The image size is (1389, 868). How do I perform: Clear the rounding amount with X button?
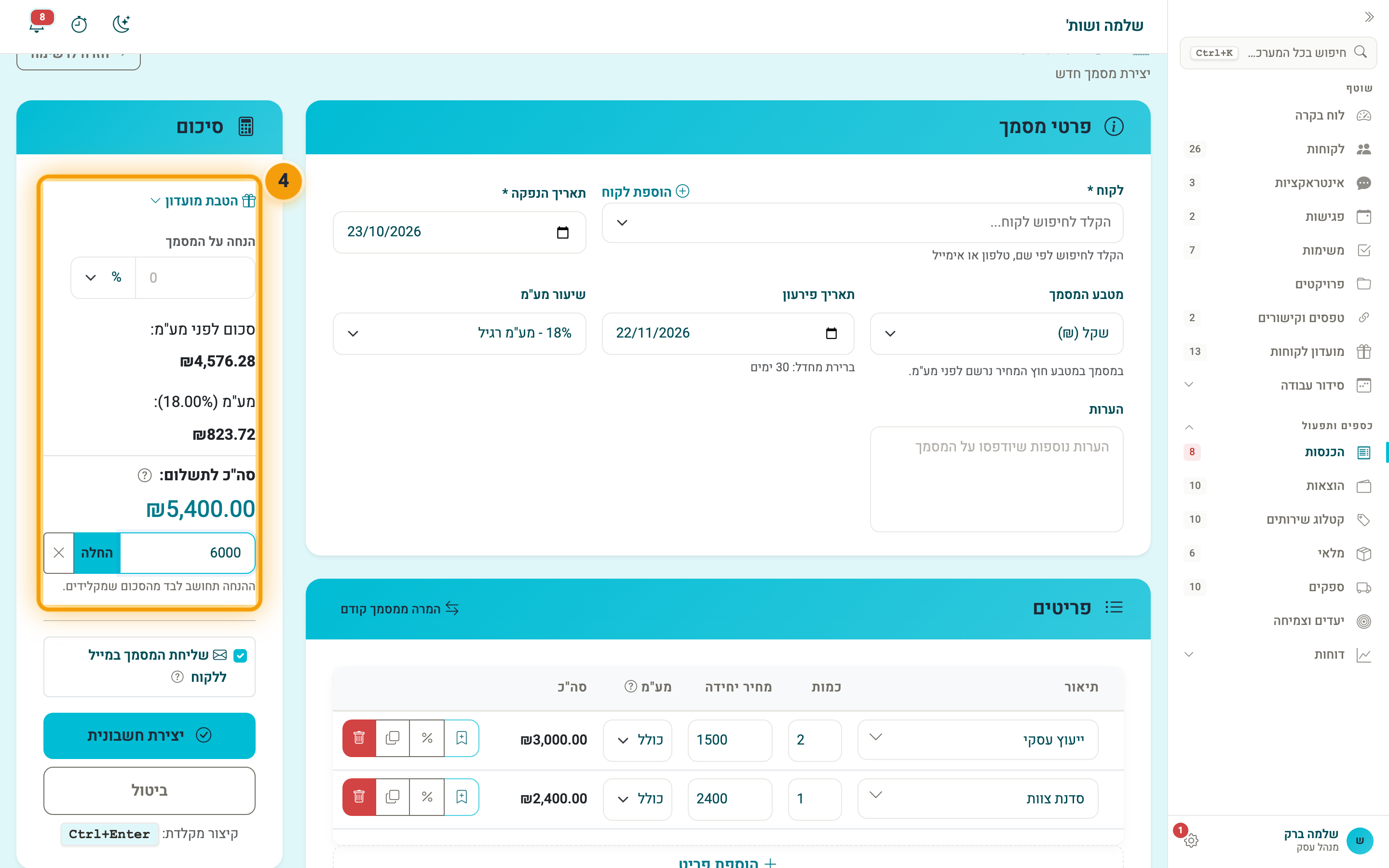58,553
